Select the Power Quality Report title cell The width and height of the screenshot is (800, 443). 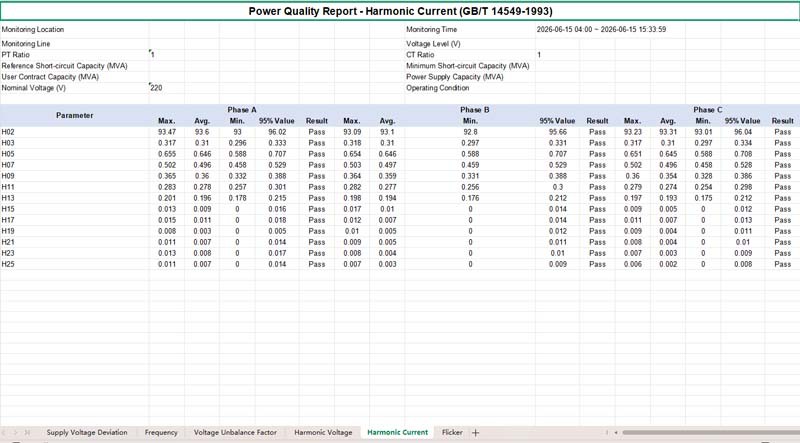click(x=400, y=11)
